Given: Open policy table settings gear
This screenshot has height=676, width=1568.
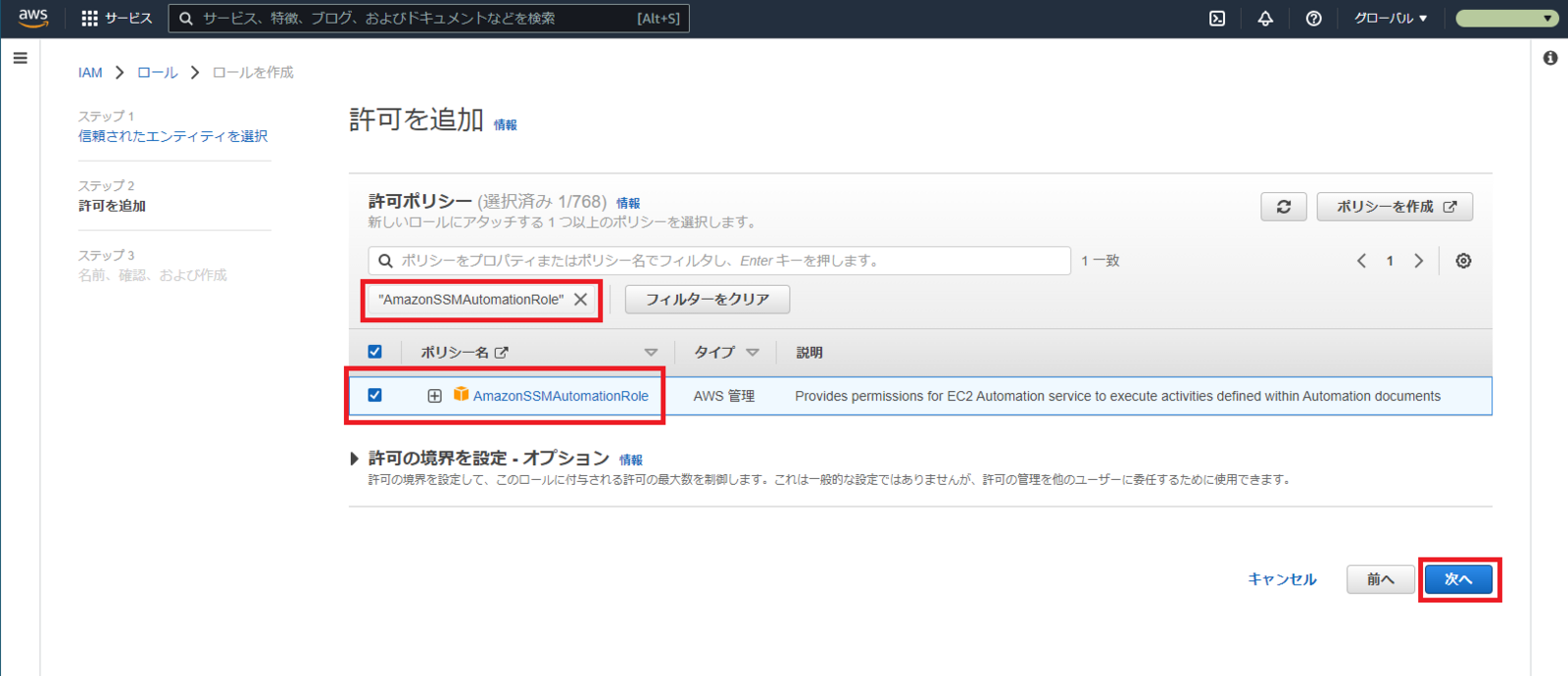Looking at the screenshot, I should point(1463,261).
